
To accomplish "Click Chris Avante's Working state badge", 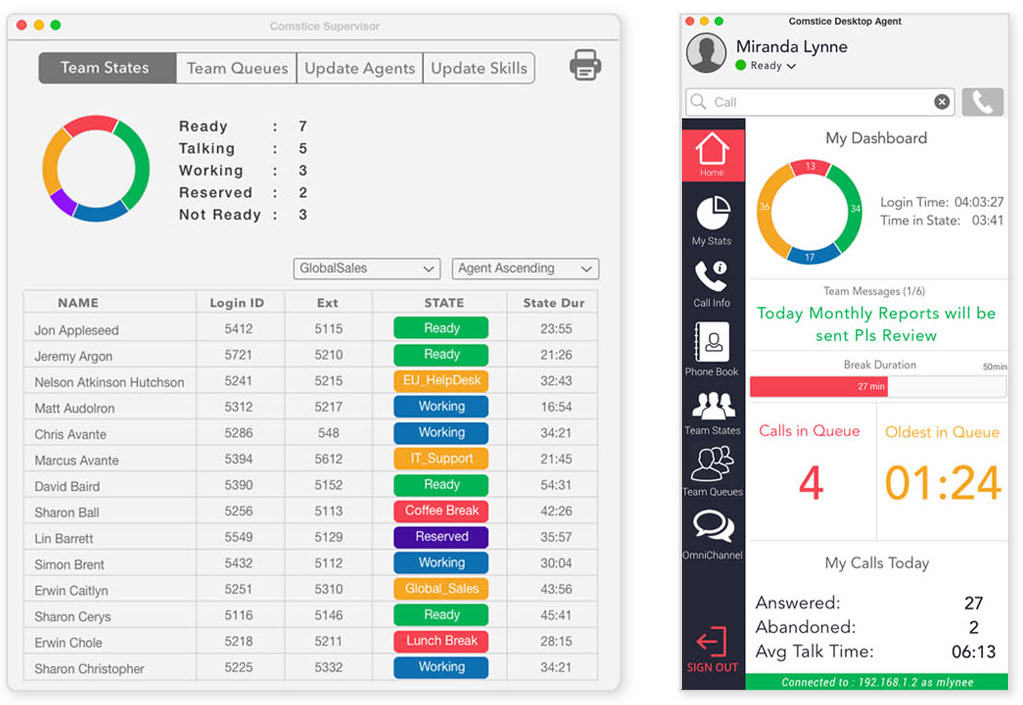I will coord(441,432).
